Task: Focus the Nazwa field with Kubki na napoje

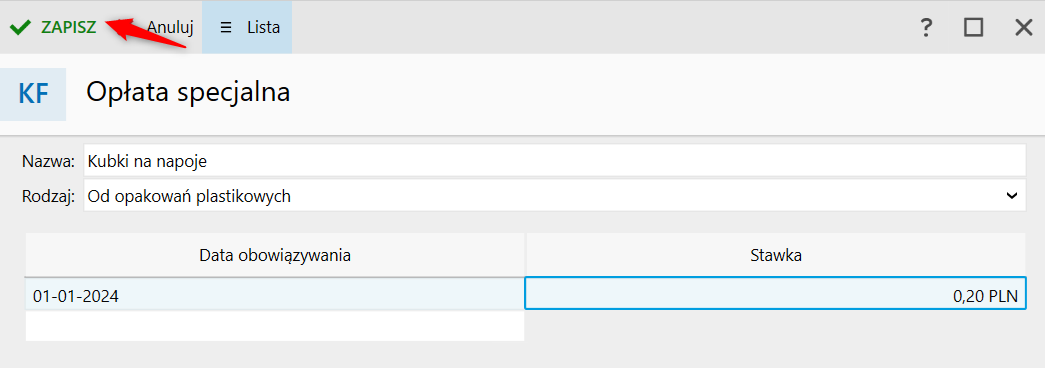Action: click(554, 161)
